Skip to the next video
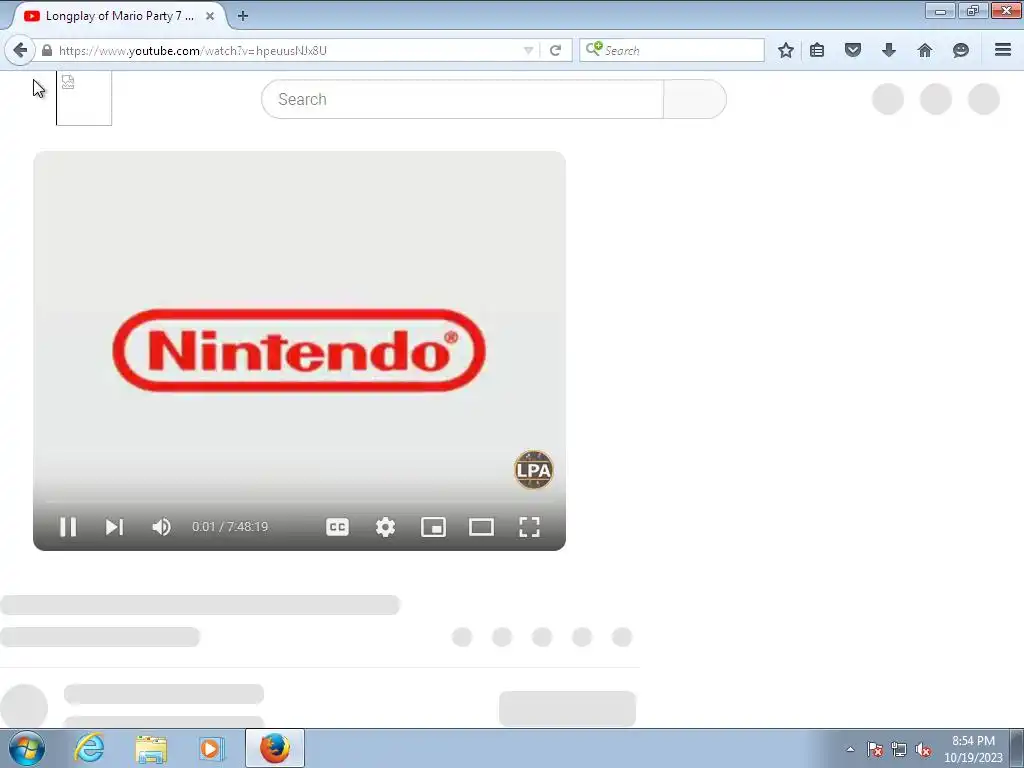 pos(114,527)
